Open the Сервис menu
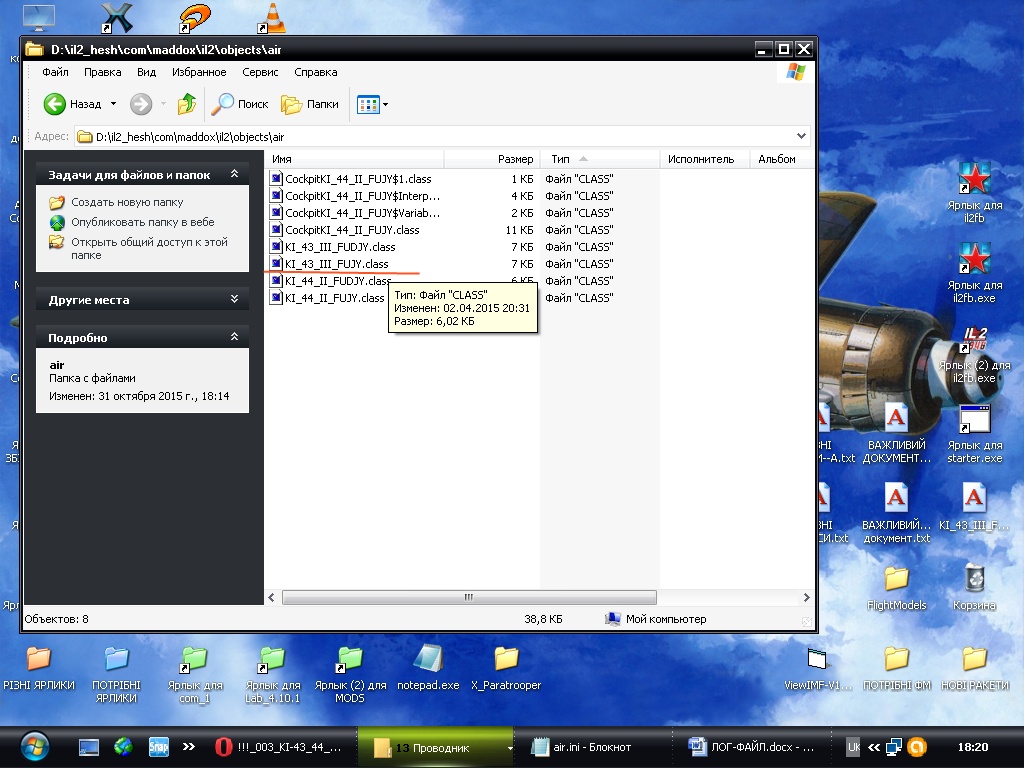The width and height of the screenshot is (1024, 768). click(x=260, y=72)
